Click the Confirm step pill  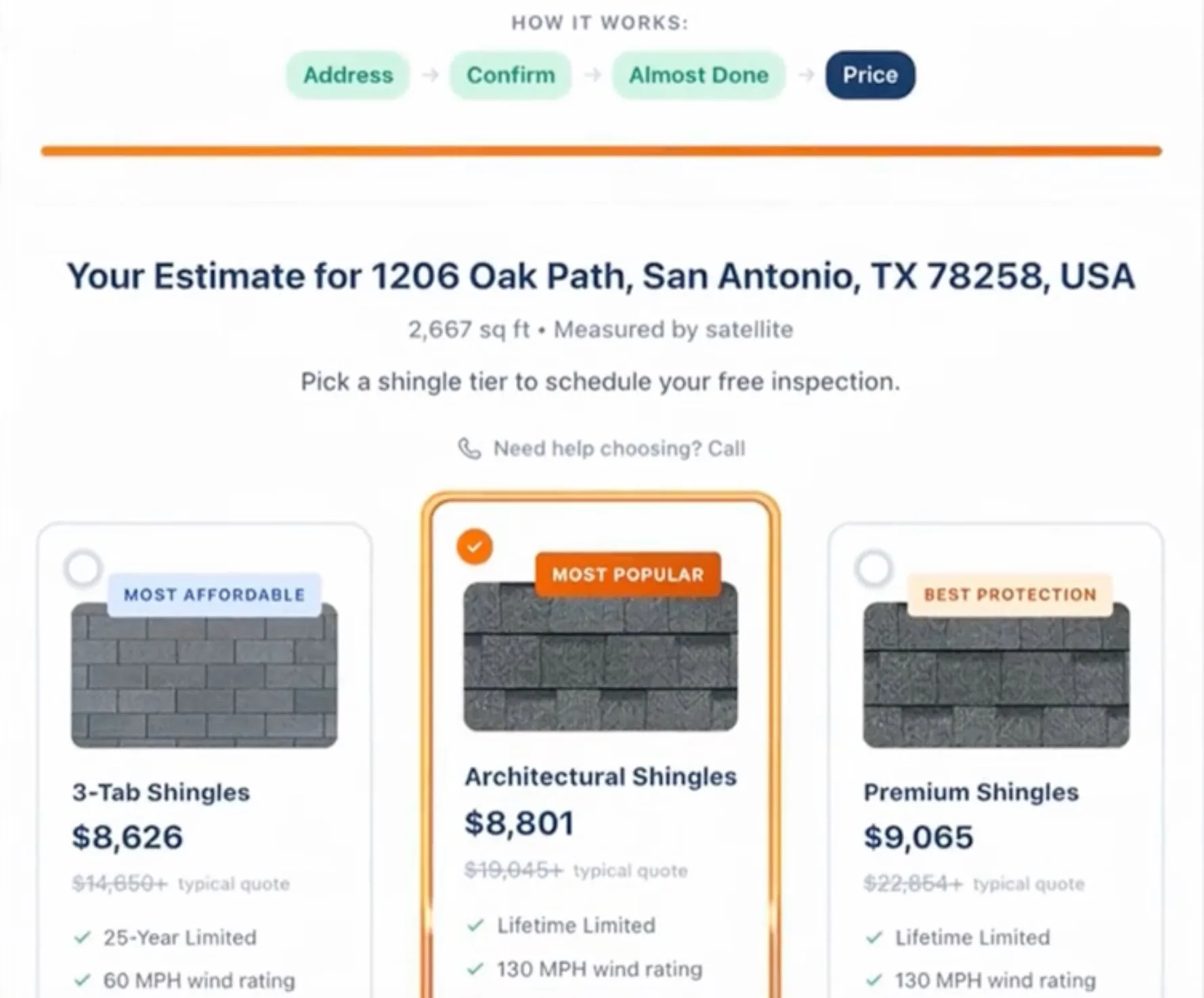(510, 75)
